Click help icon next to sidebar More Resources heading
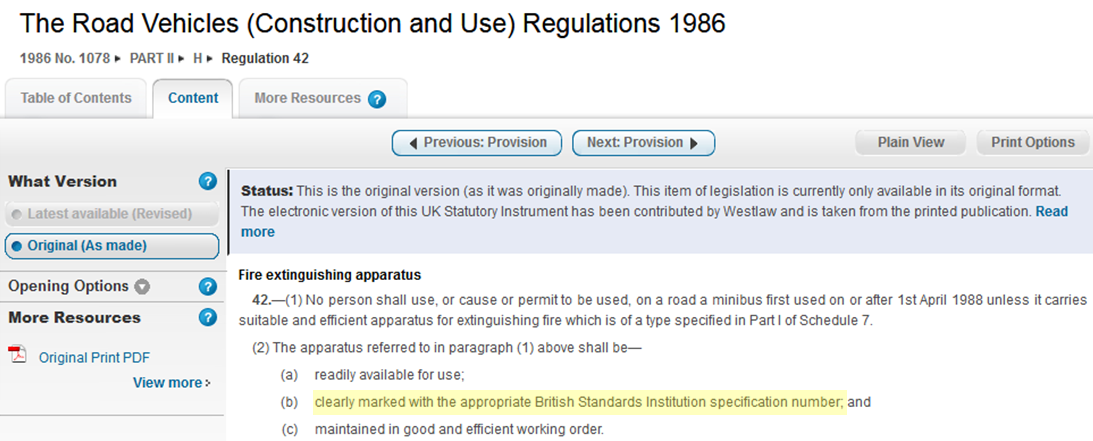 tap(208, 318)
